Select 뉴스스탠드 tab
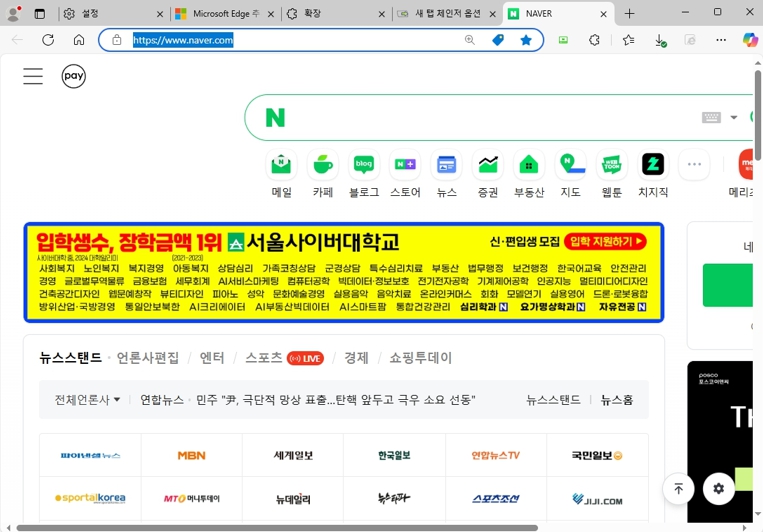Screen dimensions: 763x532 (x=71, y=358)
